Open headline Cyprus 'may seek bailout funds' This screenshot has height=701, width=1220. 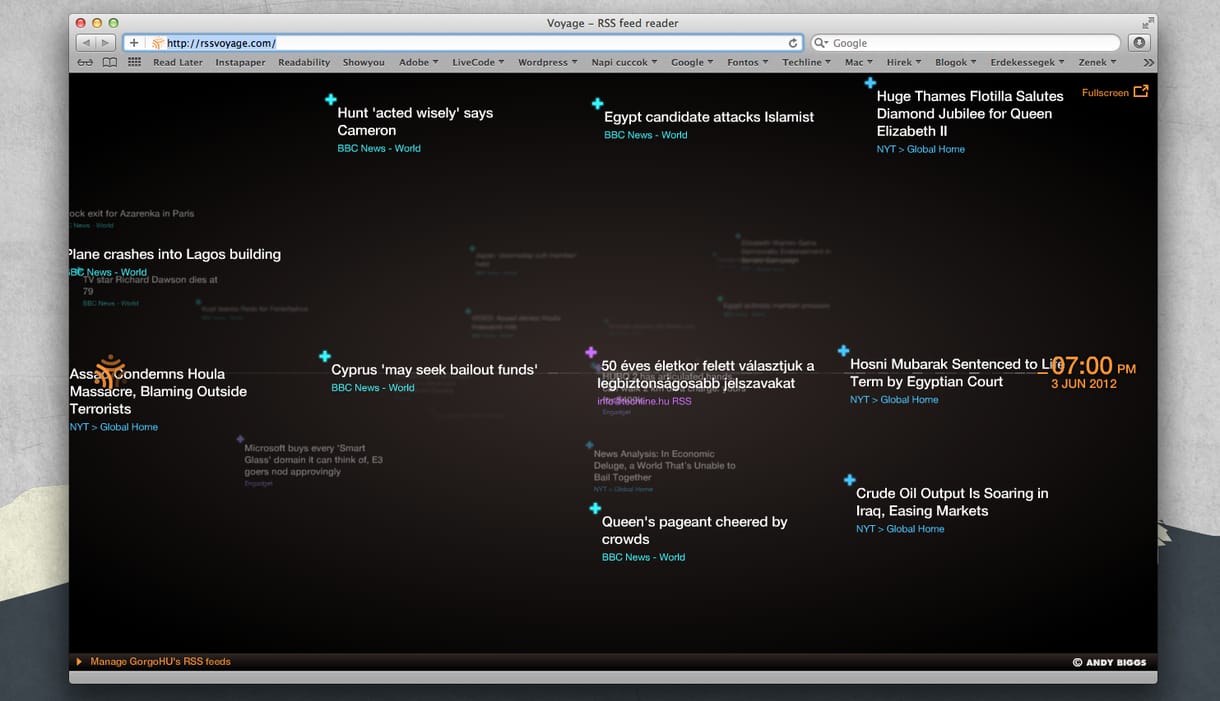coord(434,370)
